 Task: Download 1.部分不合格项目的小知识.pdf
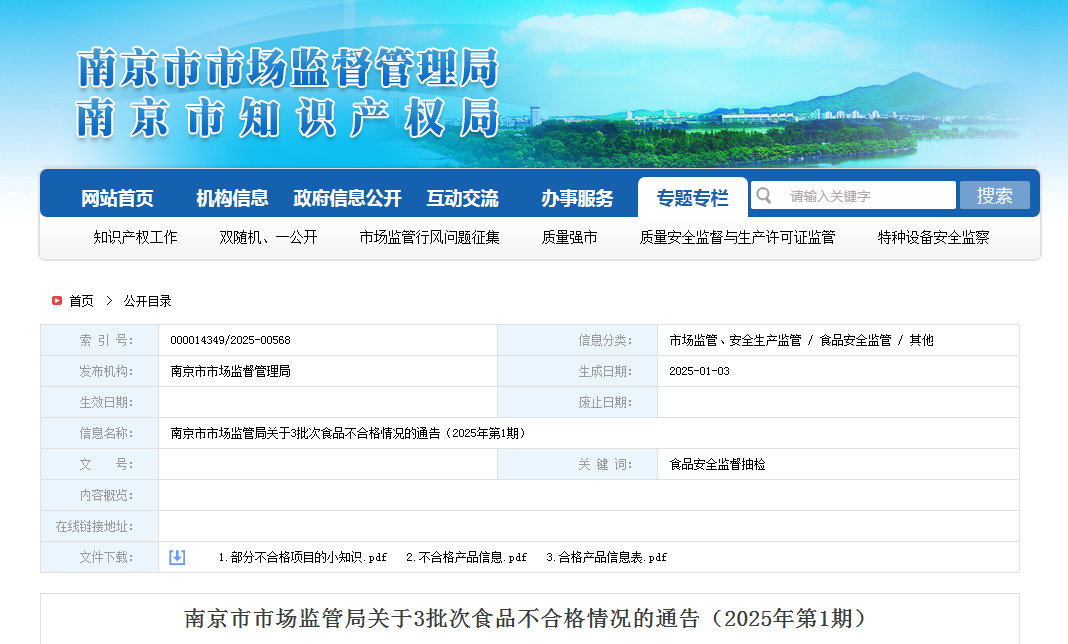[x=302, y=557]
